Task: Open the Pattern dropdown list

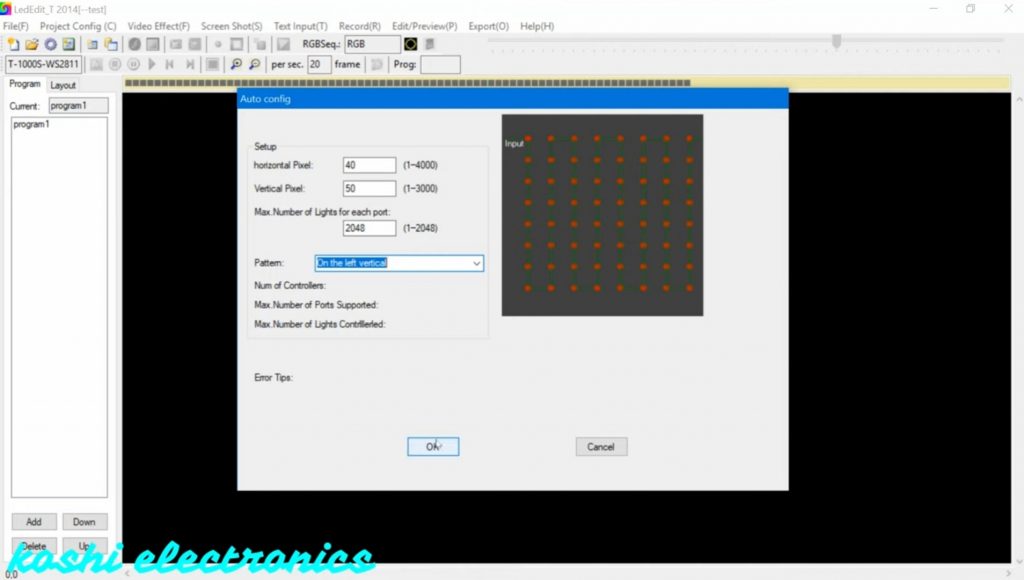Action: tap(476, 263)
